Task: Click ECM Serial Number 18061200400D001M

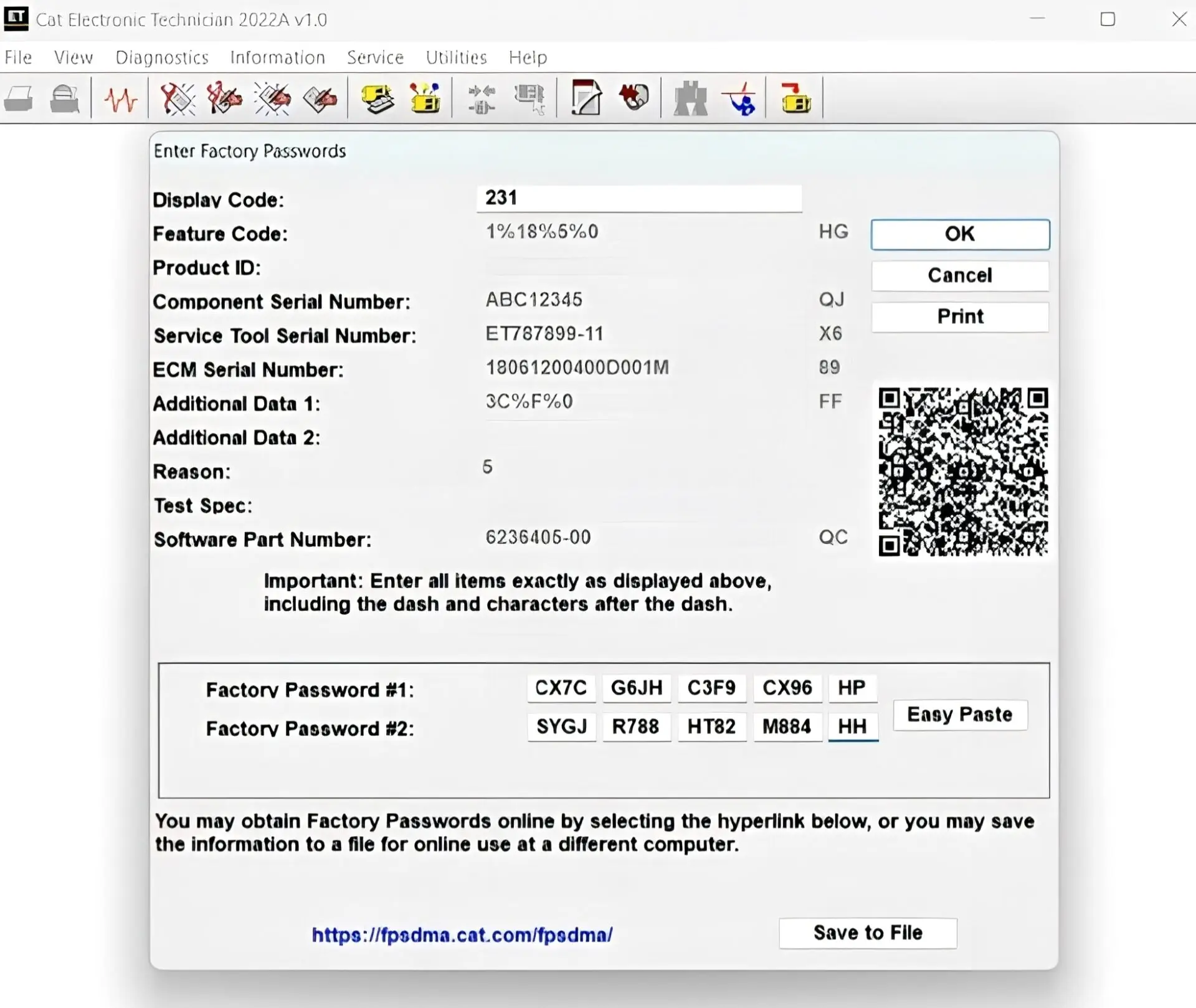Action: 577,368
